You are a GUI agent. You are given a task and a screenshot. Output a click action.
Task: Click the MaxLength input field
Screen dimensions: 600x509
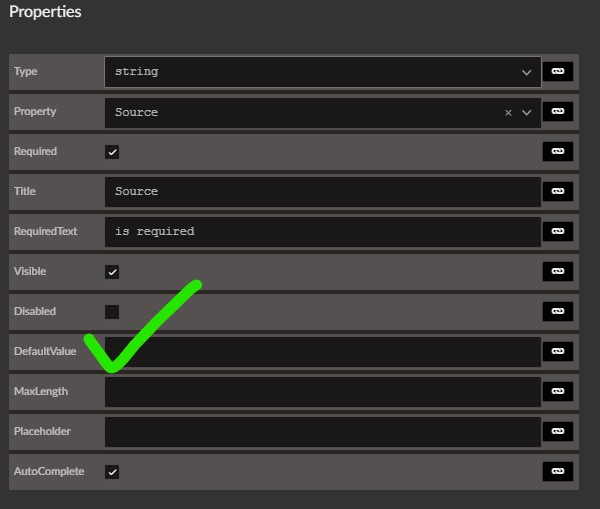coord(323,392)
